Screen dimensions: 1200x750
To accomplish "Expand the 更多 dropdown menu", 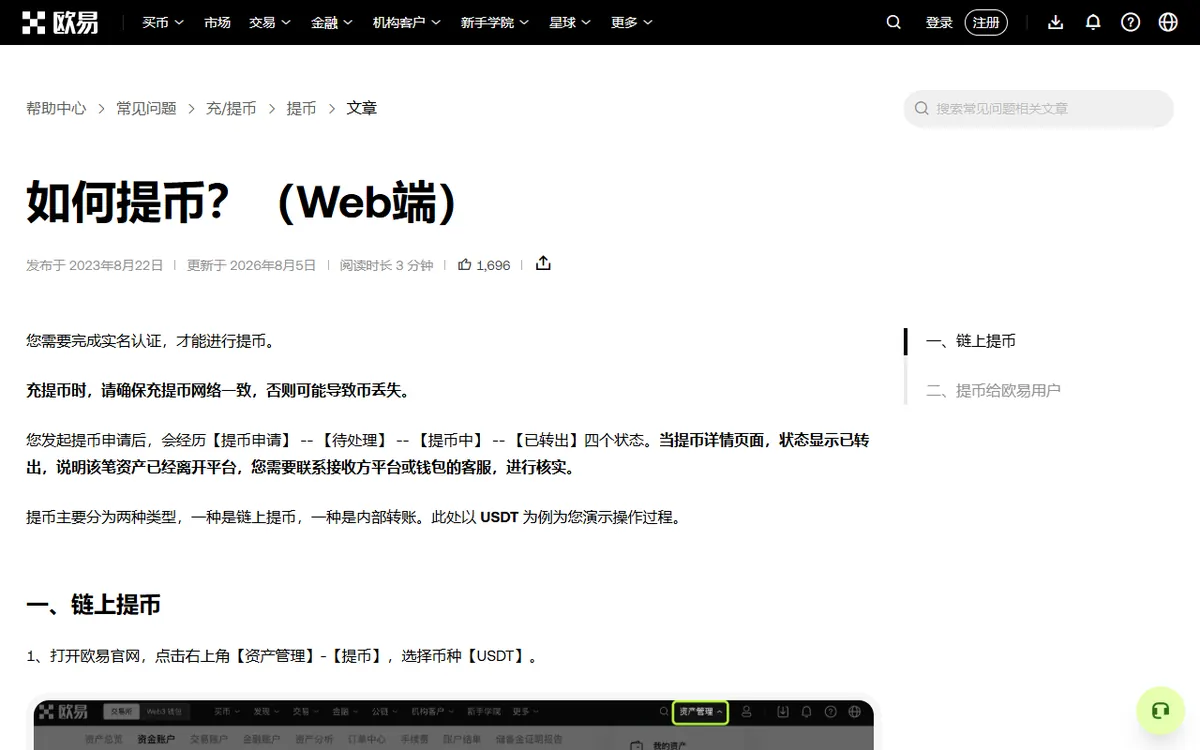I will pyautogui.click(x=632, y=22).
